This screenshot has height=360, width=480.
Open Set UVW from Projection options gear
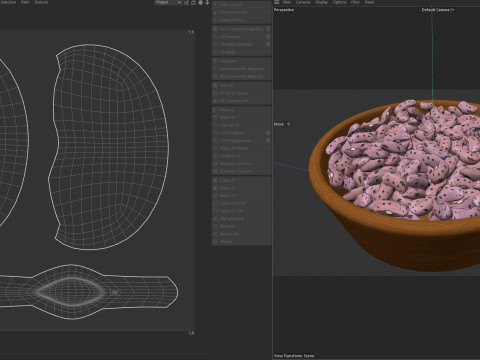268,29
